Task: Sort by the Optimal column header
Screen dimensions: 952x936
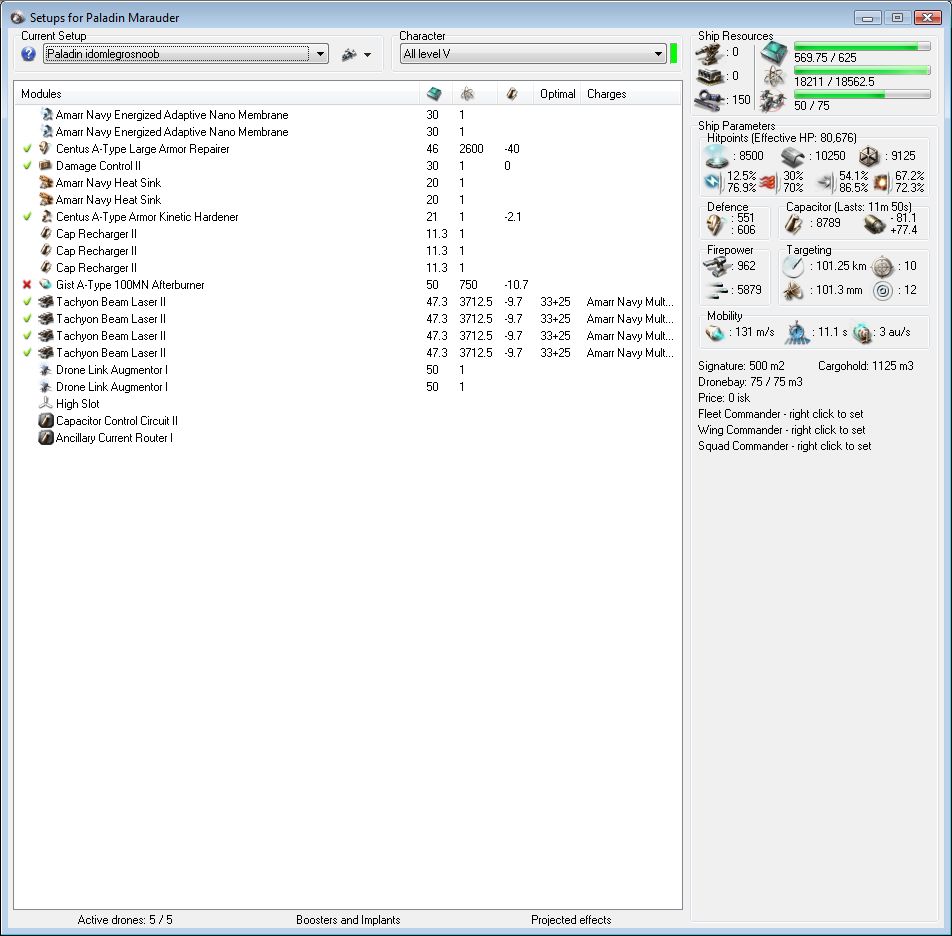Action: [x=557, y=94]
